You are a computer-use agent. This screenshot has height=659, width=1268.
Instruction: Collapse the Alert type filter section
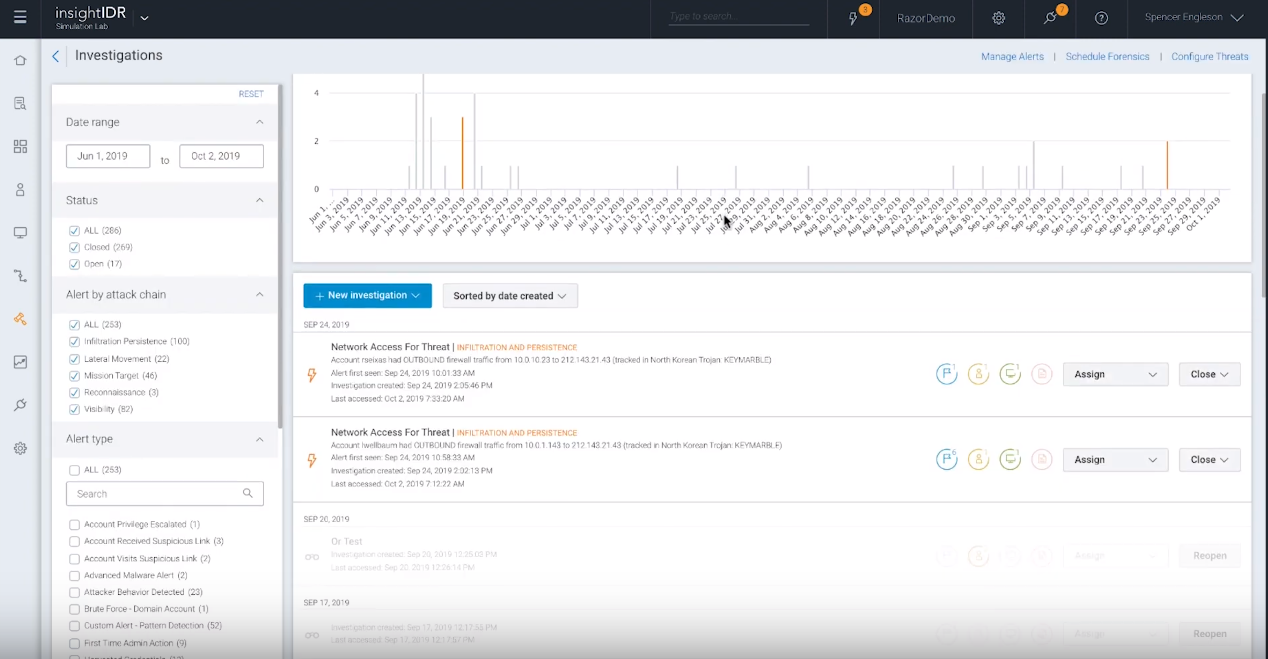pos(259,439)
